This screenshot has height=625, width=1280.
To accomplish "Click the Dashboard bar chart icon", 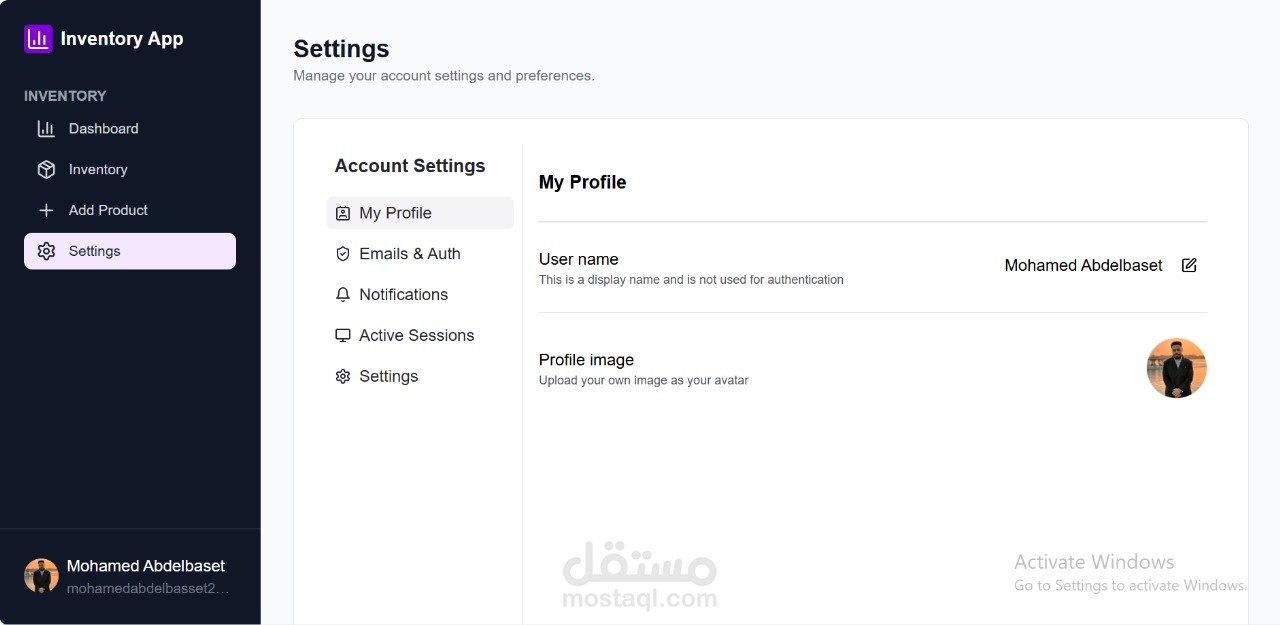I will point(46,129).
